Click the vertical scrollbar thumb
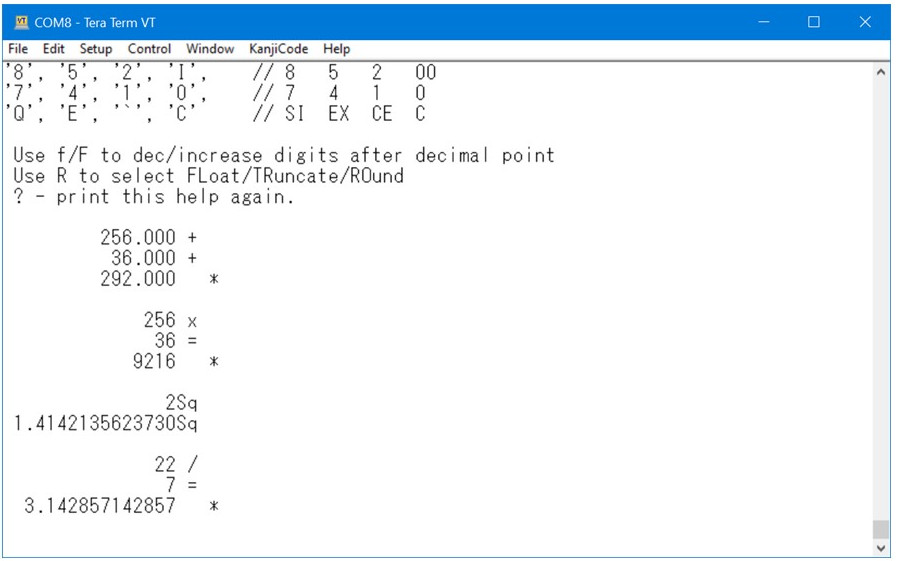The height and width of the screenshot is (561, 897). click(881, 529)
